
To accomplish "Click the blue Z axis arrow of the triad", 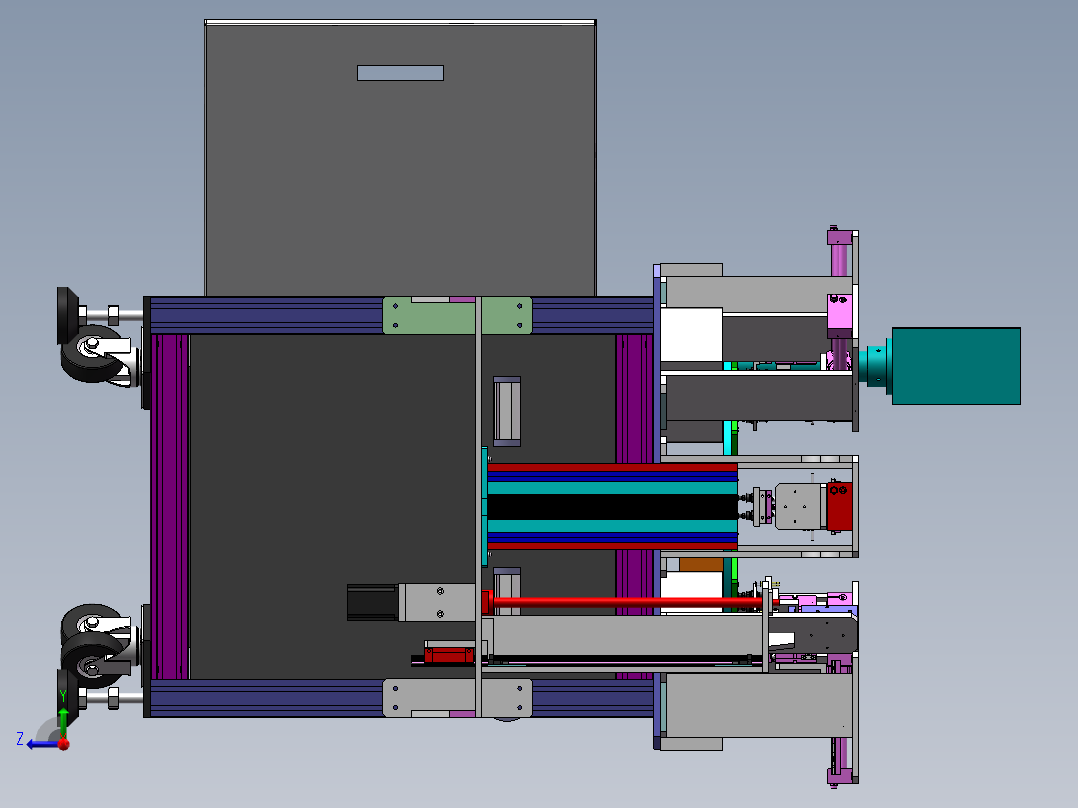I will [x=41, y=744].
